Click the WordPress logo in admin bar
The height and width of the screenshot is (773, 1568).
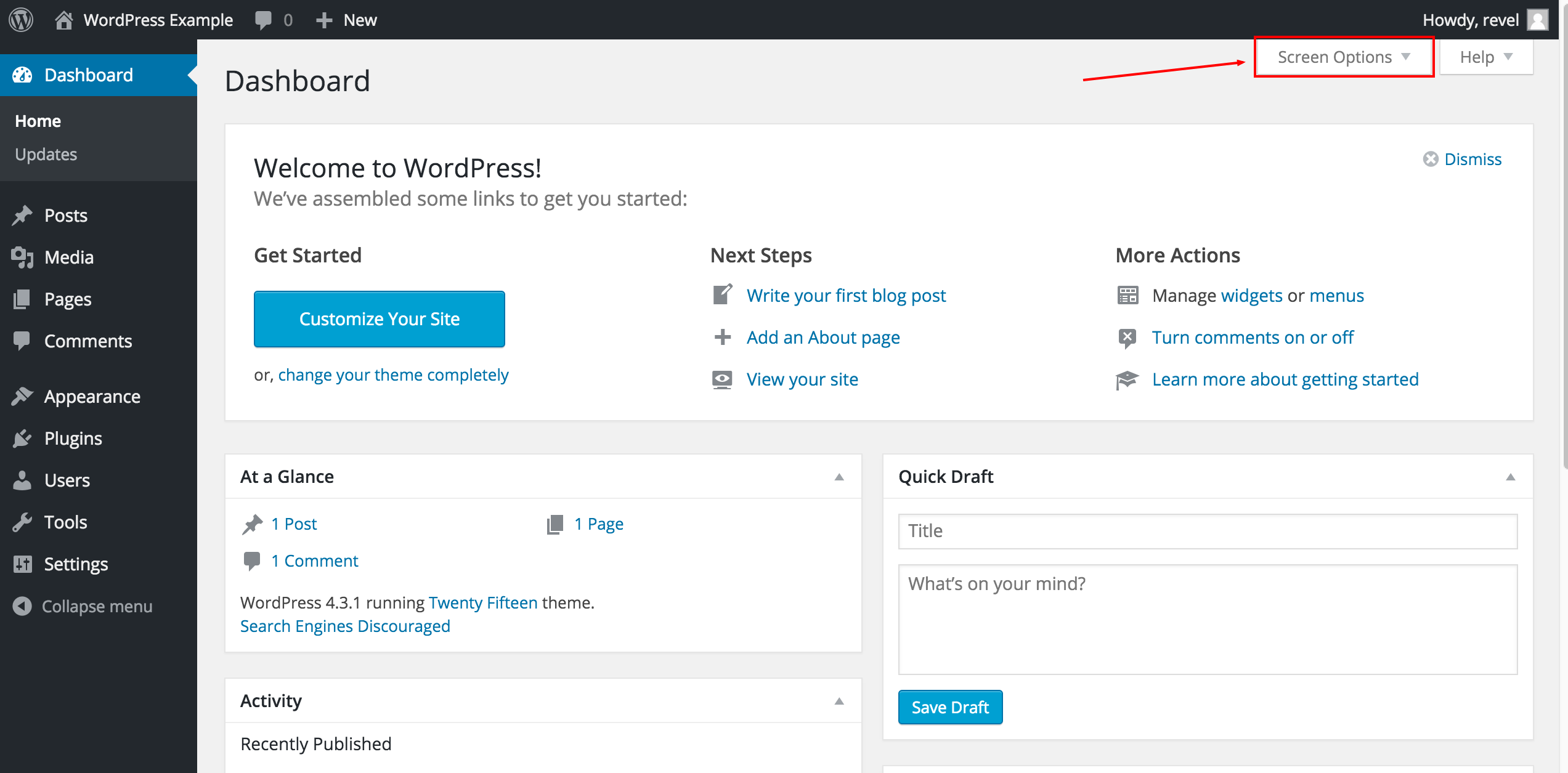click(20, 19)
